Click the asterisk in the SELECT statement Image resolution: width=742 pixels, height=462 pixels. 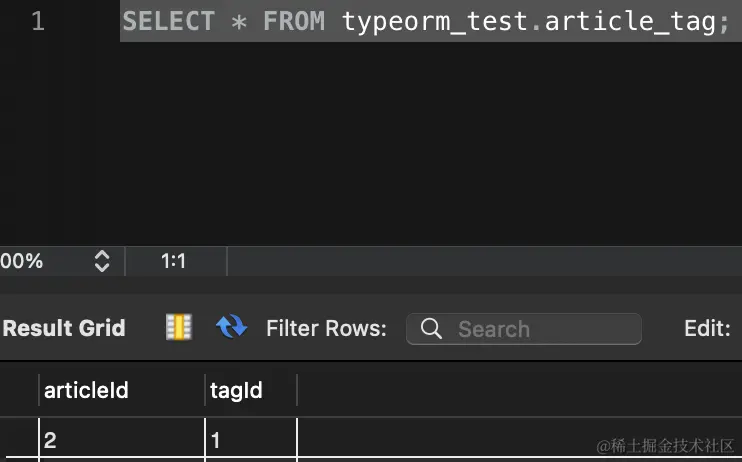pyautogui.click(x=238, y=23)
